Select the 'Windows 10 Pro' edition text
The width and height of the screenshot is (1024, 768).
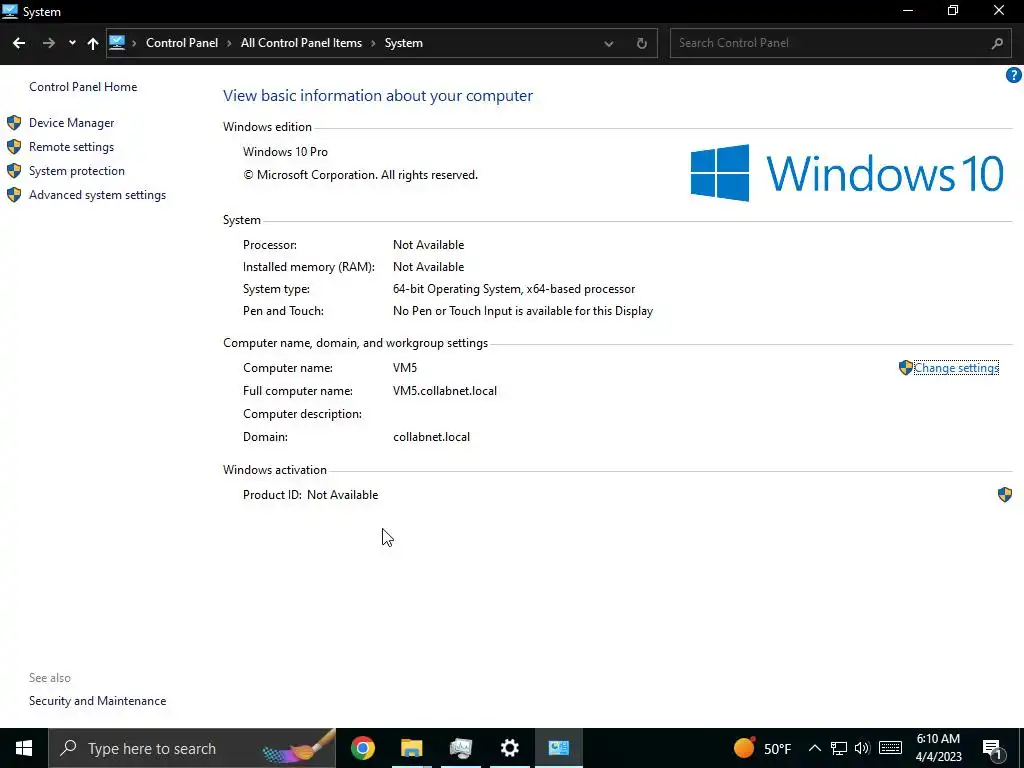285,152
